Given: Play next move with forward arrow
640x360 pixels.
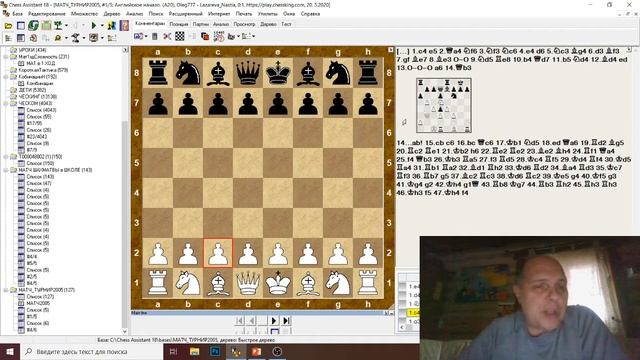Looking at the screenshot, I should [x=274, y=321].
